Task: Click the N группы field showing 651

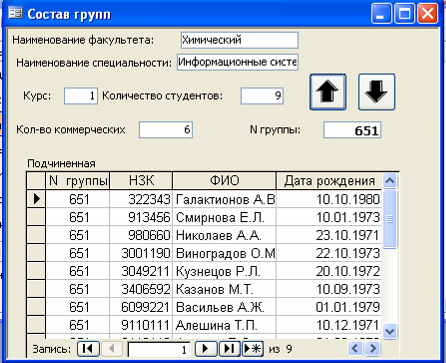Action: [352, 130]
